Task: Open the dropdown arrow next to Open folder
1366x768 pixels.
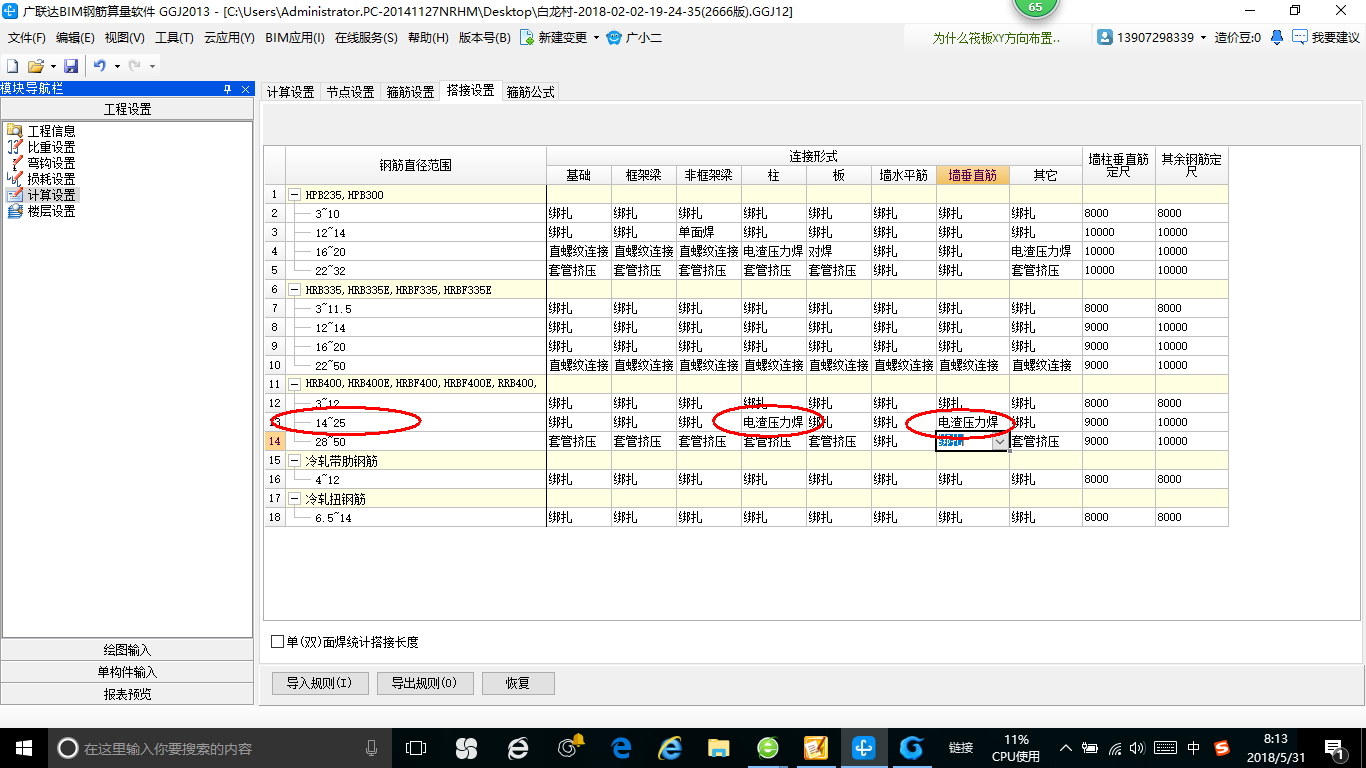Action: [x=53, y=66]
